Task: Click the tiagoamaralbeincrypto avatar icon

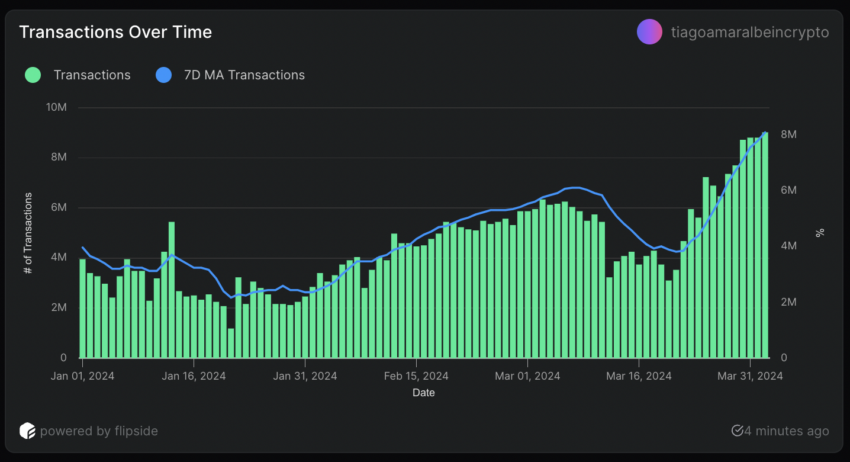Action: 649,32
